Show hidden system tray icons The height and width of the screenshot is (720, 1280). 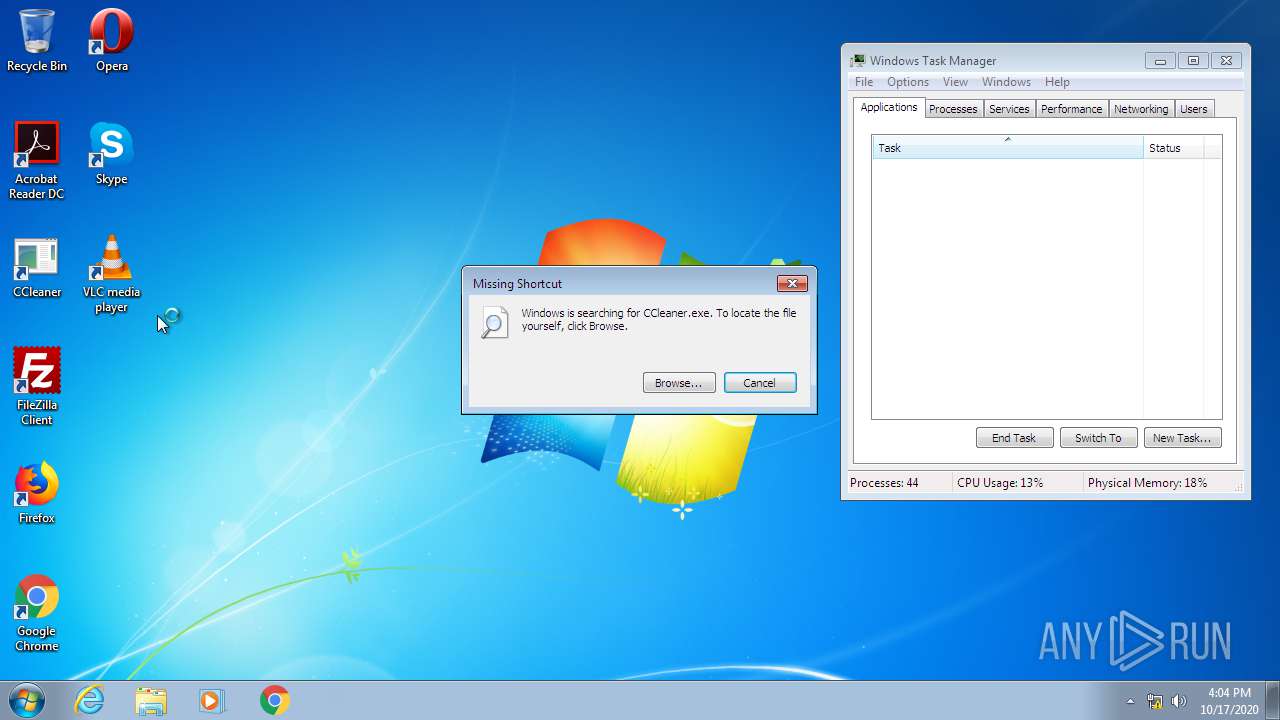tap(1131, 701)
